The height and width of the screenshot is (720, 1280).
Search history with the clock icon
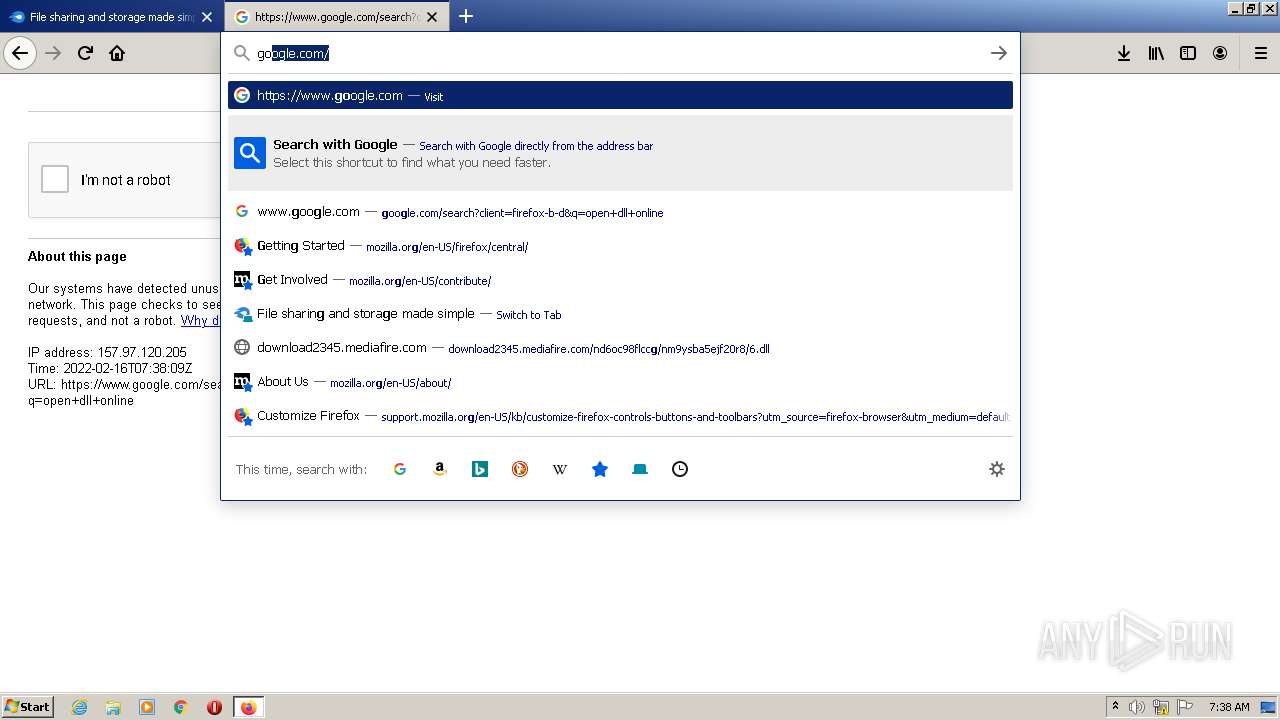click(x=680, y=469)
